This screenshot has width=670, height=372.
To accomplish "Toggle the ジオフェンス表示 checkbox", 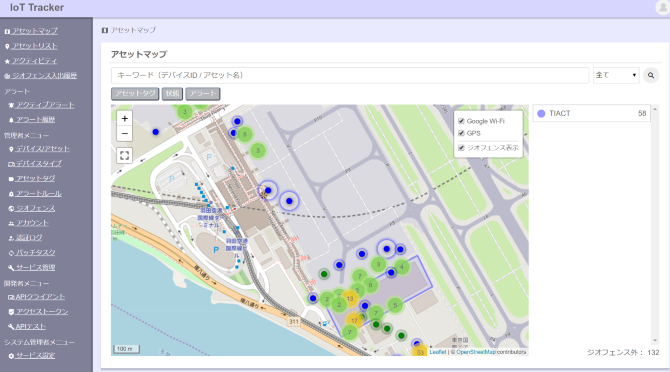I will tap(461, 148).
